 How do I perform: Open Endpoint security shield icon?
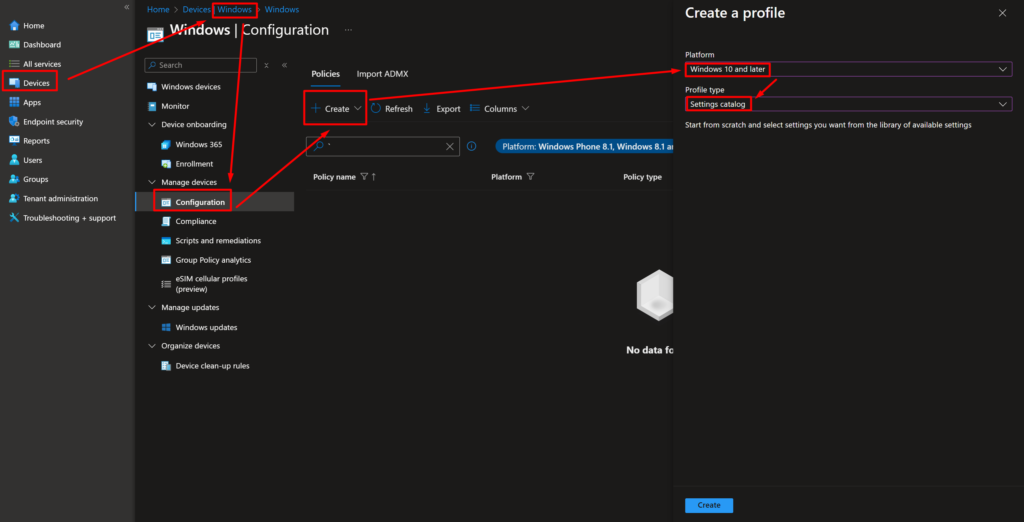point(14,122)
